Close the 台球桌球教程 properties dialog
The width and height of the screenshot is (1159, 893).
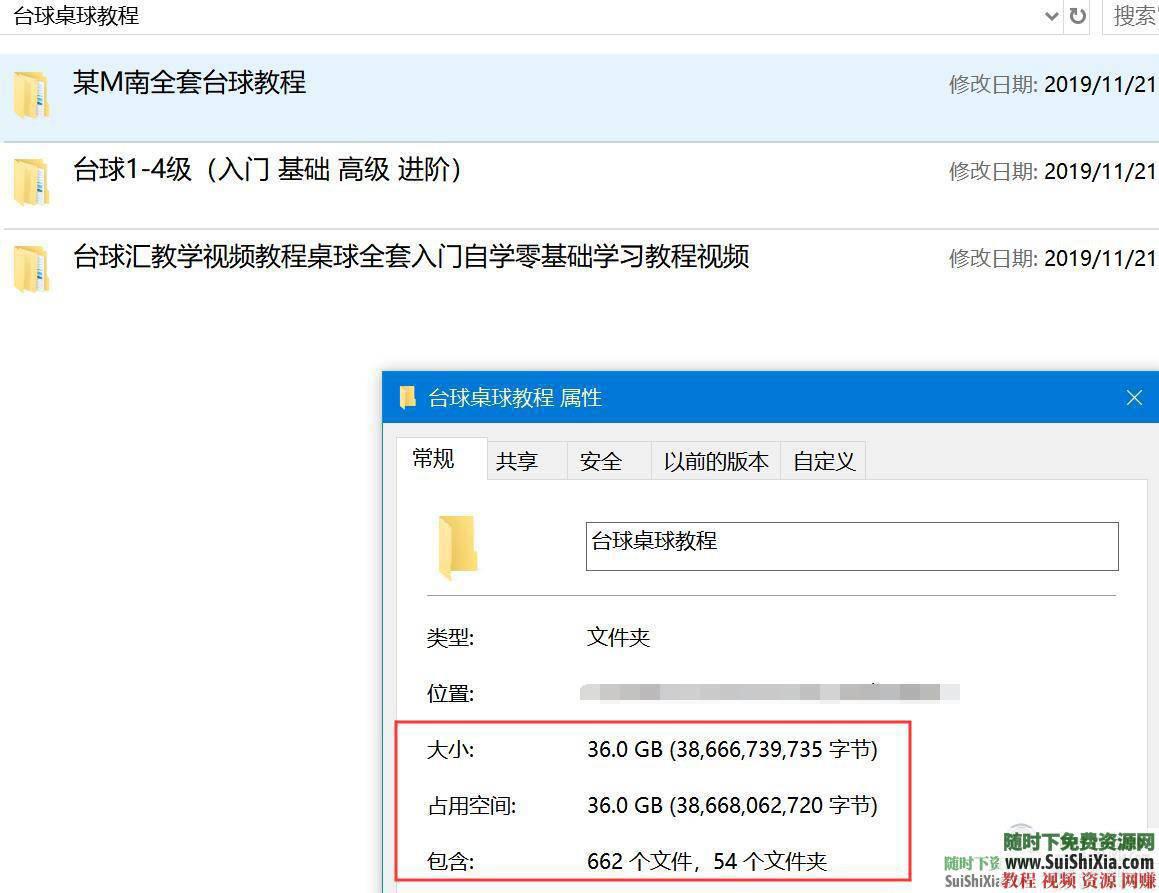point(1134,397)
